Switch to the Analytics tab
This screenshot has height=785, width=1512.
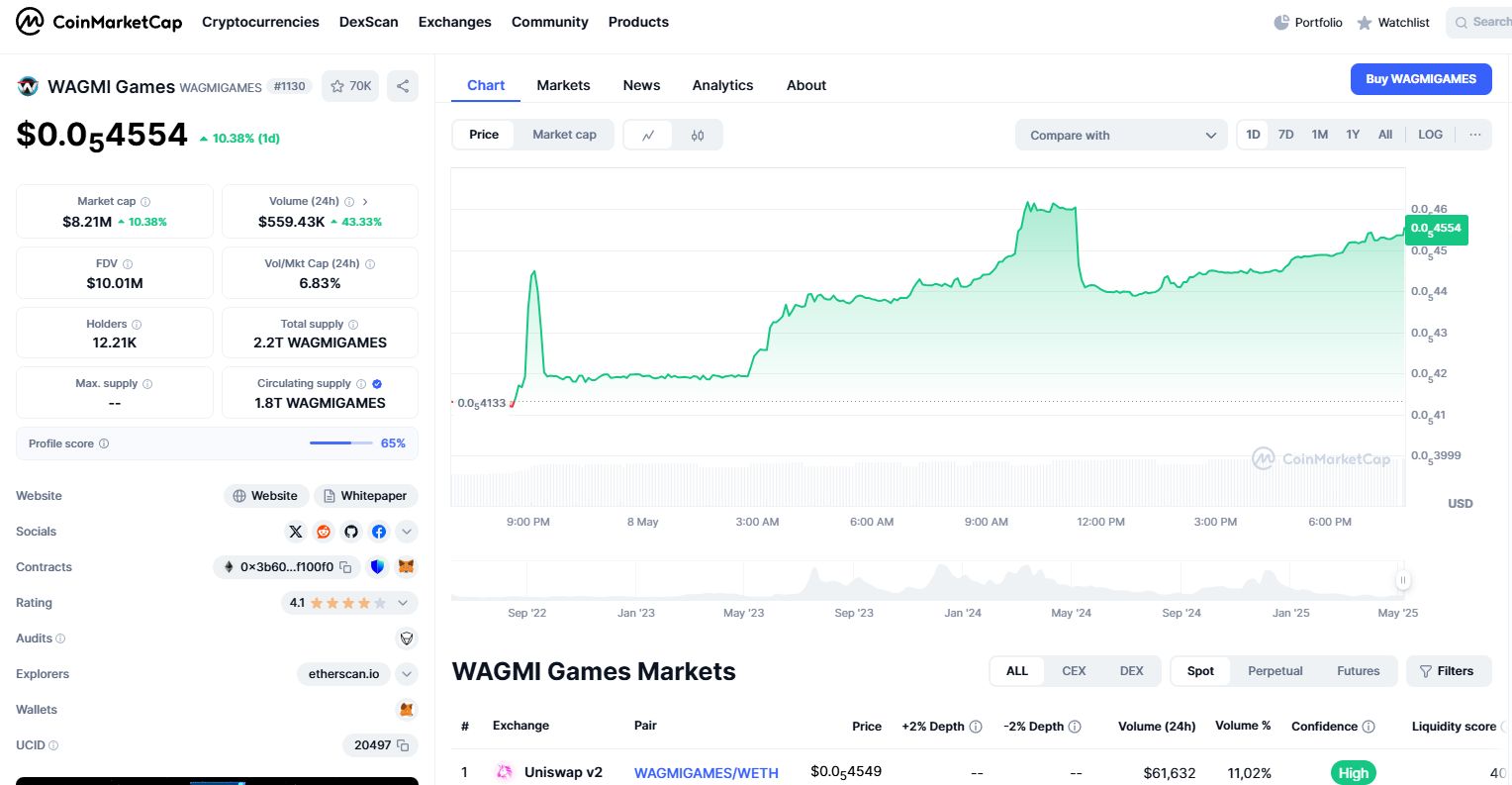coord(722,85)
